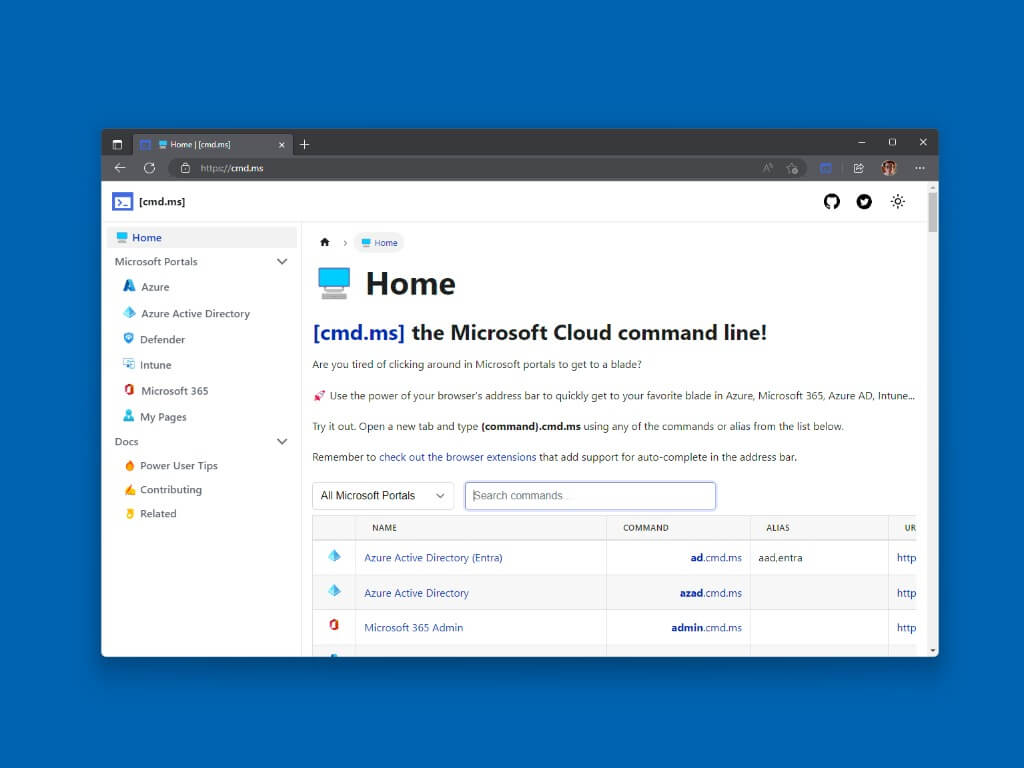
Task: Open Defender in the sidebar
Action: pyautogui.click(x=162, y=339)
